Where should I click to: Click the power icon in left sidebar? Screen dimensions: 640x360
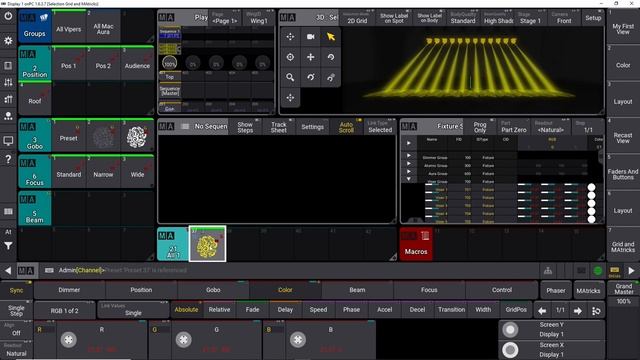[8, 16]
